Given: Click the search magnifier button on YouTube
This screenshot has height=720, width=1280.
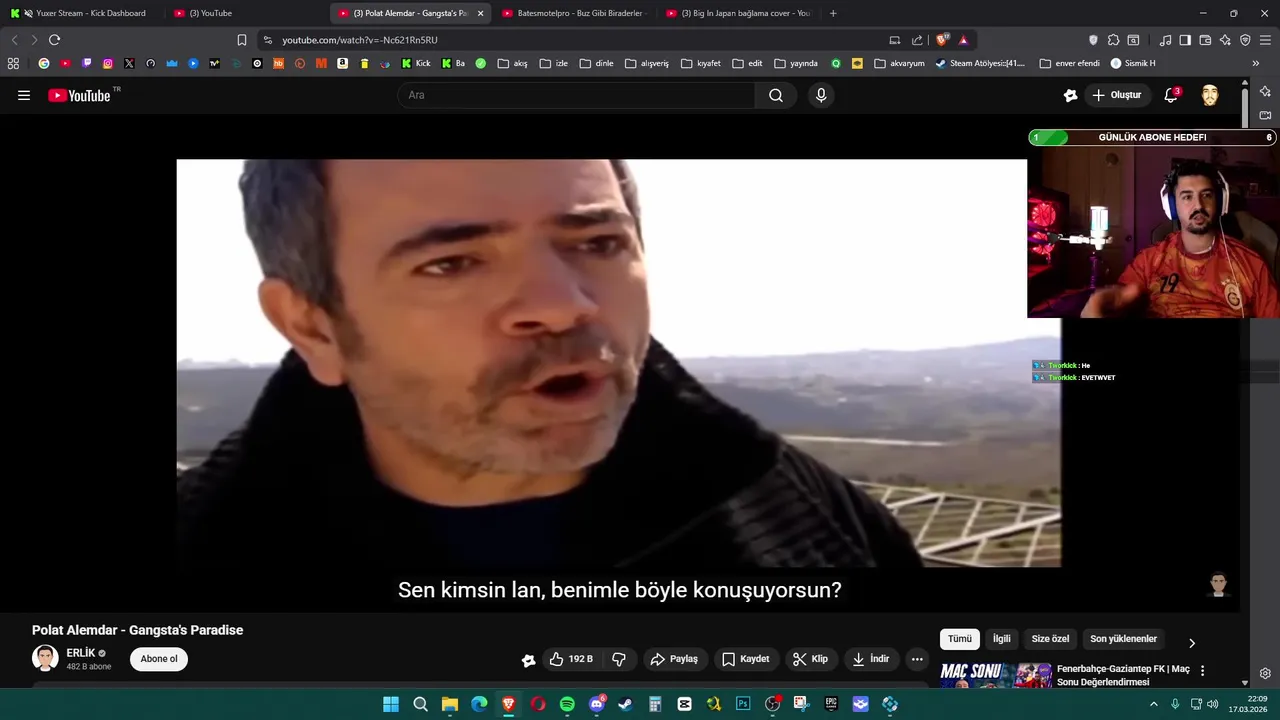Looking at the screenshot, I should 776,95.
